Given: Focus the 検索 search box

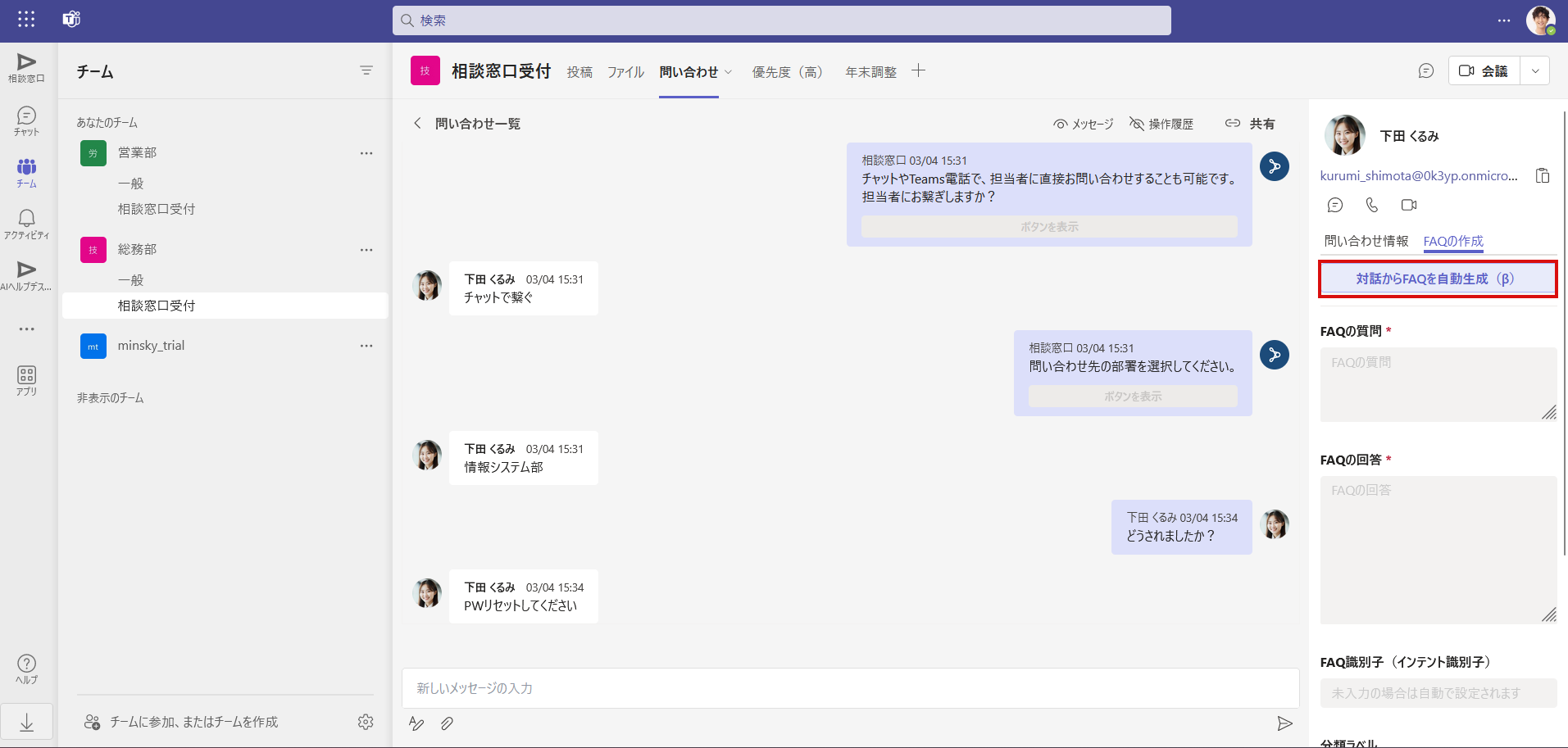Looking at the screenshot, I should [x=782, y=20].
